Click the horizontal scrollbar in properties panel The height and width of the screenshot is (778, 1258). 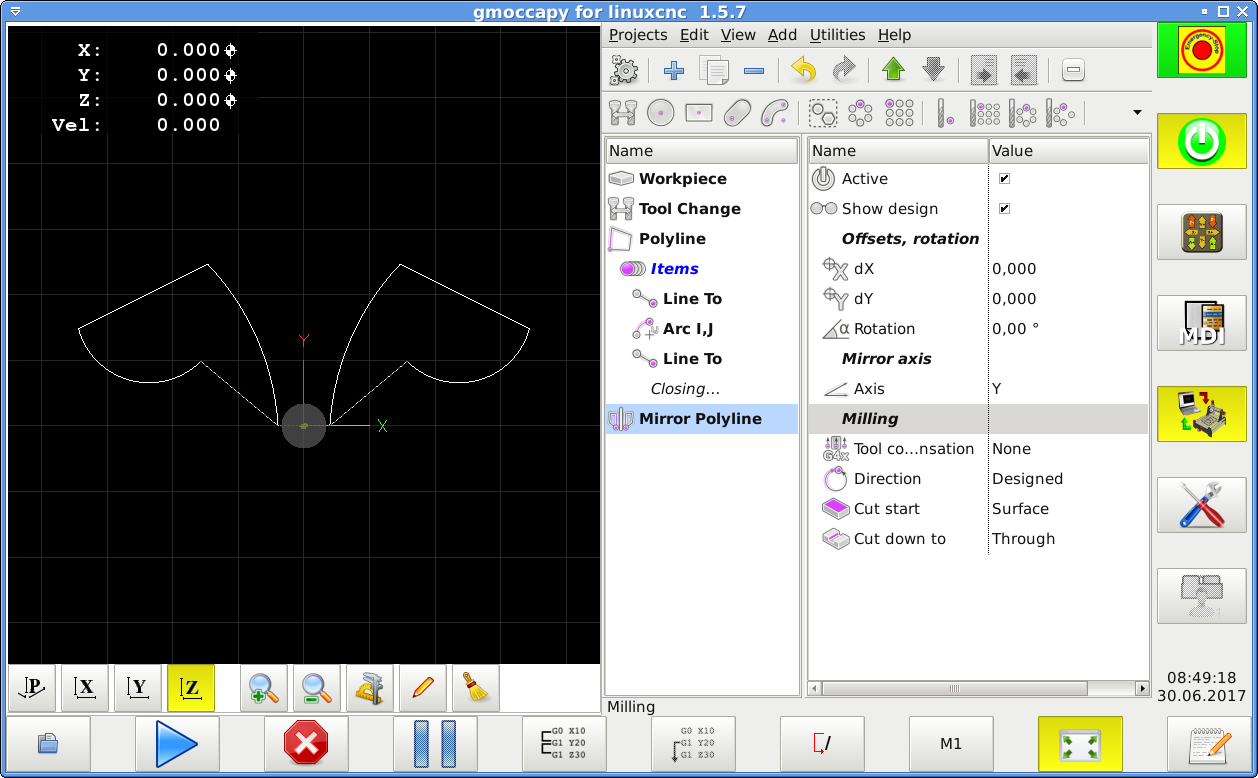(979, 689)
